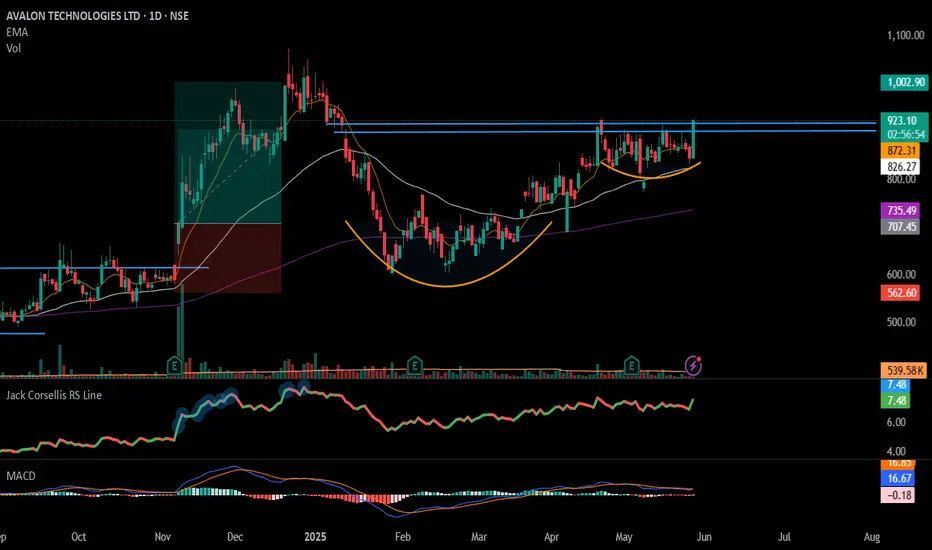Image resolution: width=932 pixels, height=550 pixels.
Task: Click the Jul label on time axis
Action: (785, 537)
